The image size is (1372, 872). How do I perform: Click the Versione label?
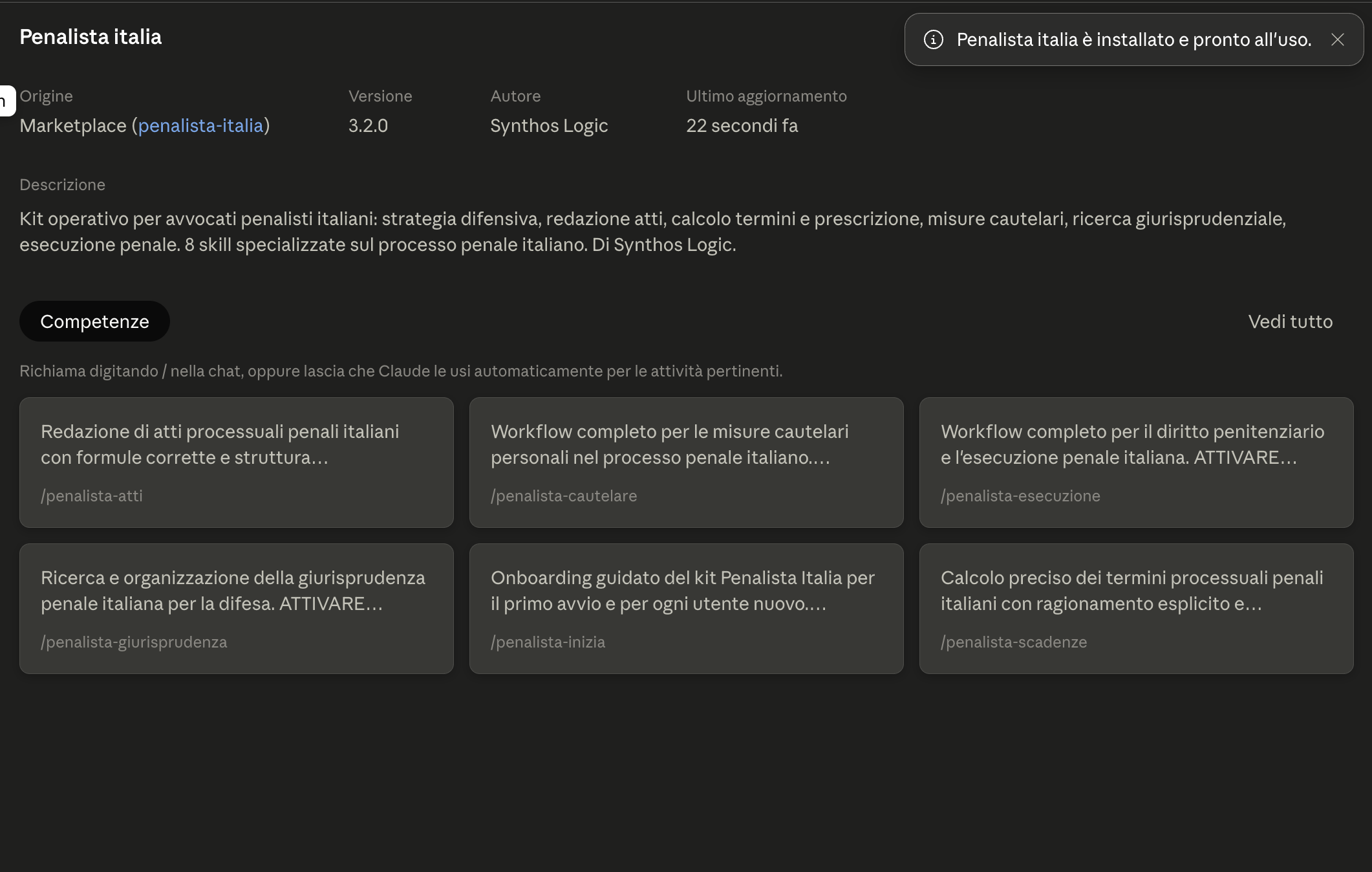[x=380, y=96]
